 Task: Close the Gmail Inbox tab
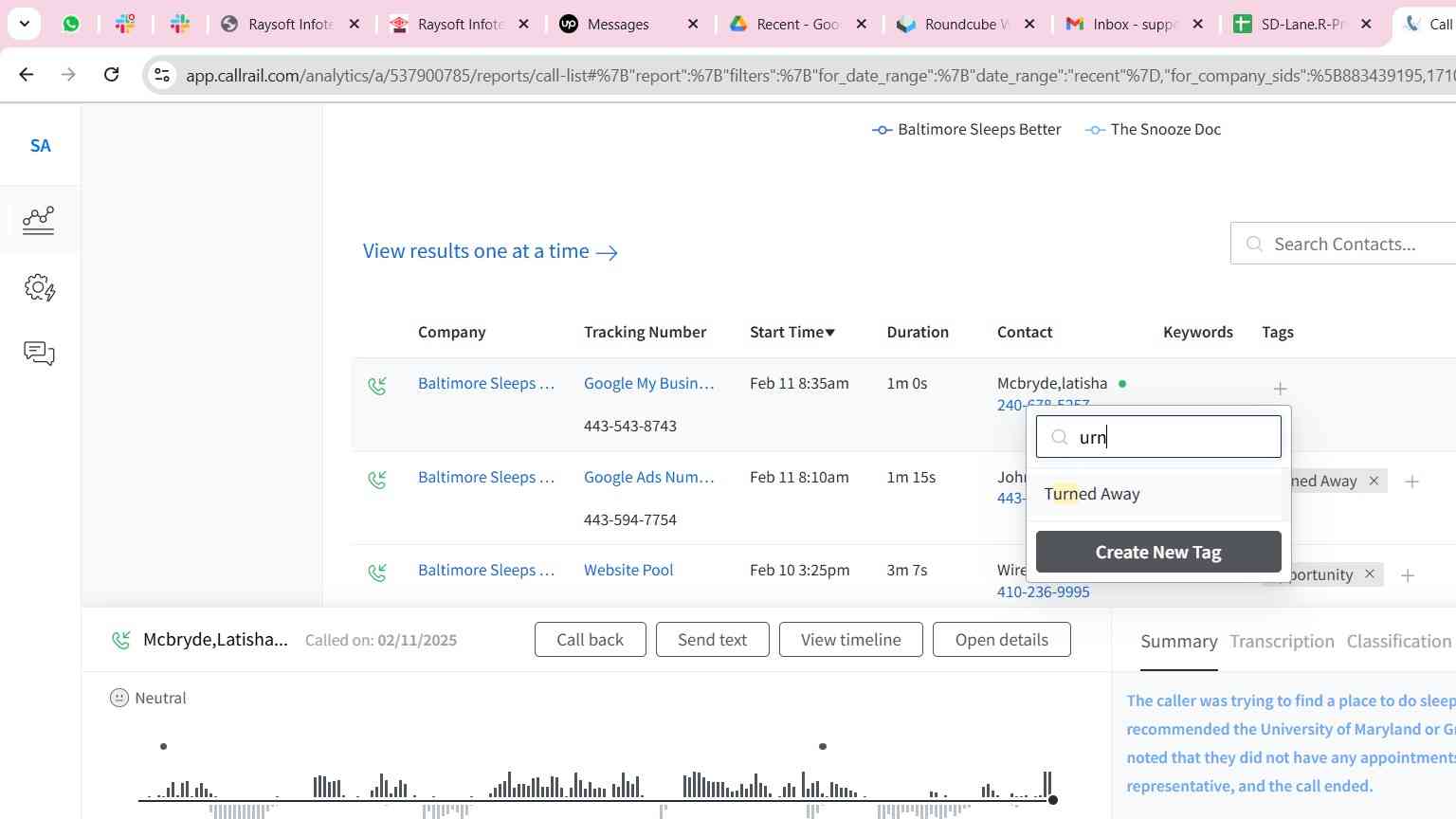point(1198,24)
